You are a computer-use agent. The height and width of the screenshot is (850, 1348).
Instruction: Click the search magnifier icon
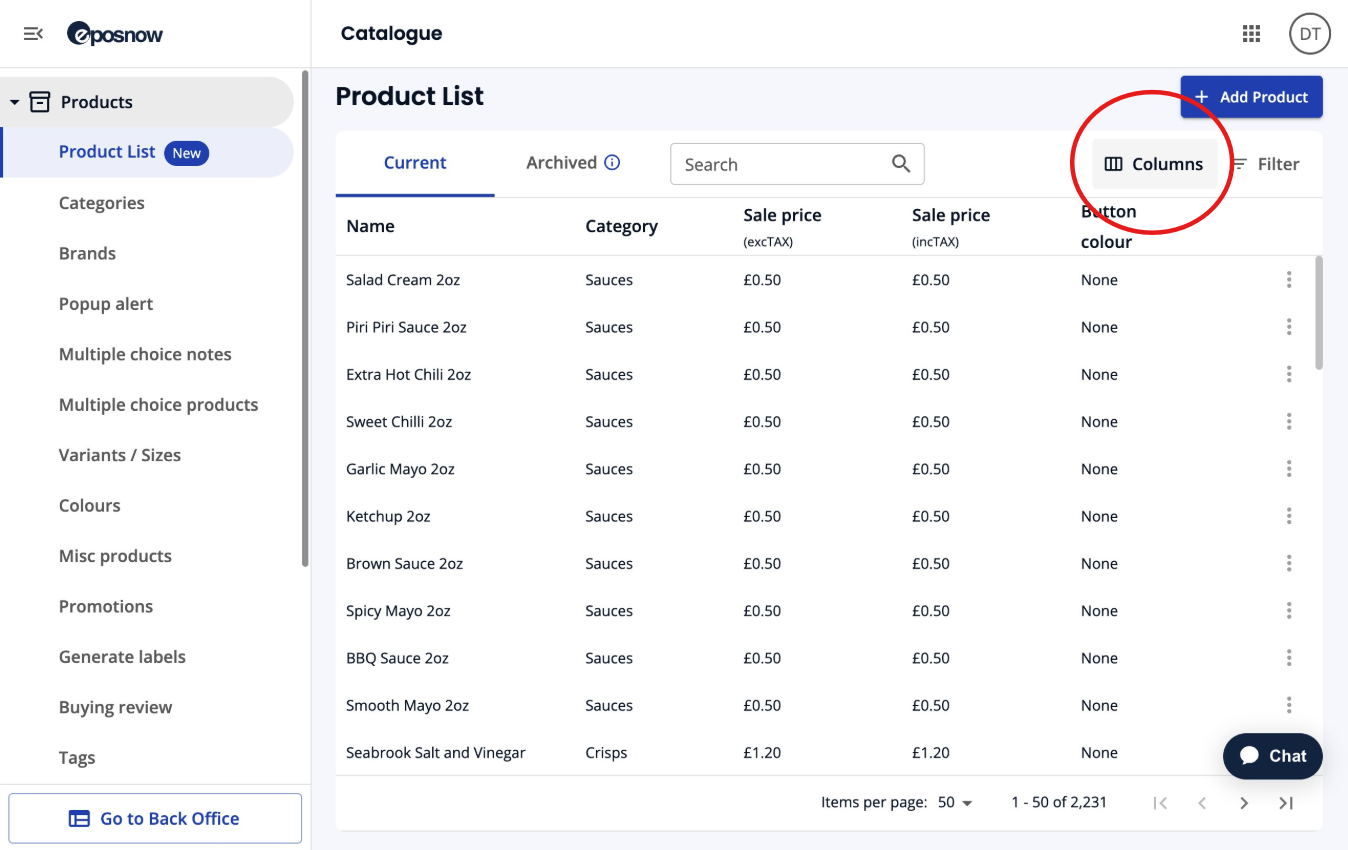901,164
